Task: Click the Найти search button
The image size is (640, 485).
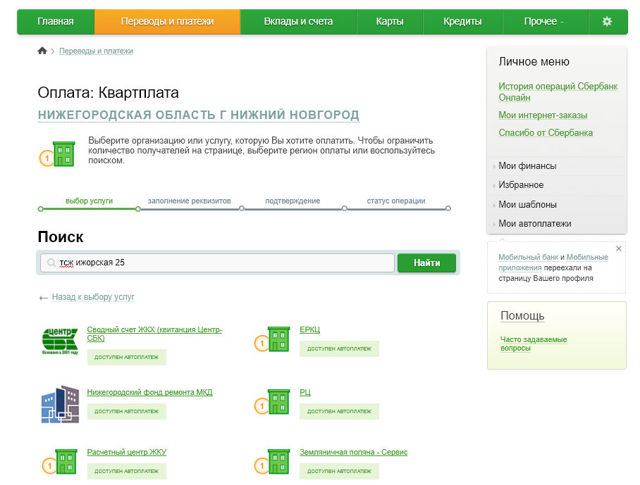Action: [x=427, y=263]
